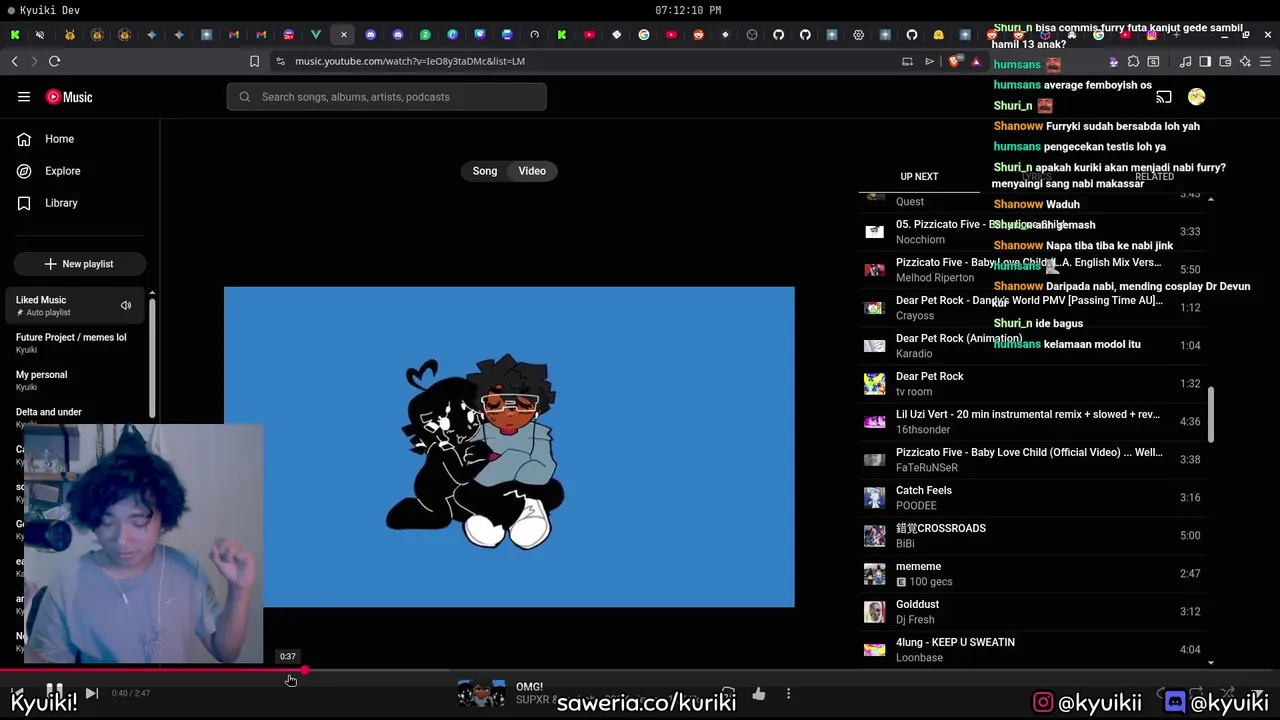Click the now-playing speaker icon on Liked Music

click(x=126, y=306)
